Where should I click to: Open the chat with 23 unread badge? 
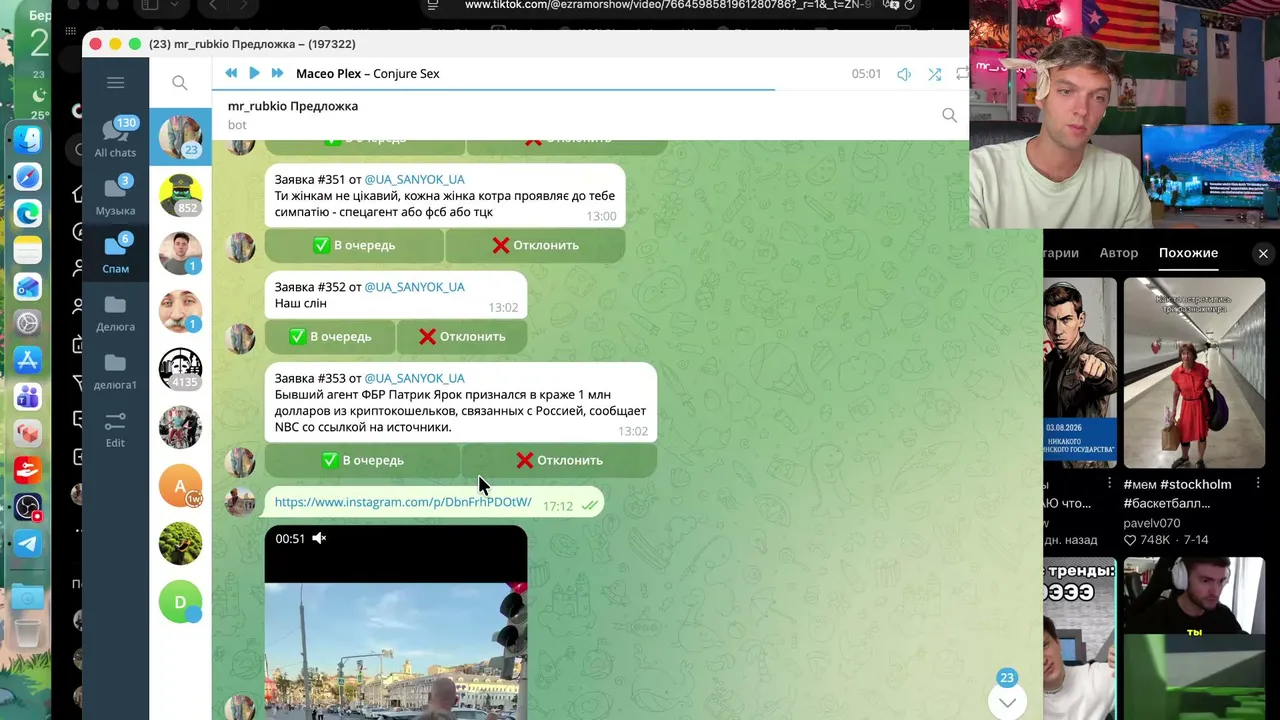180,137
